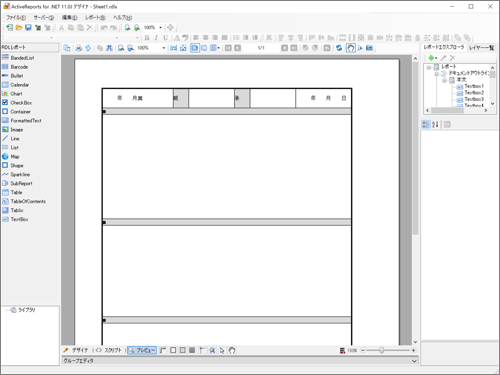The image size is (500, 375).
Task: Choose the Line tool in toolbox
Action: click(x=11, y=139)
